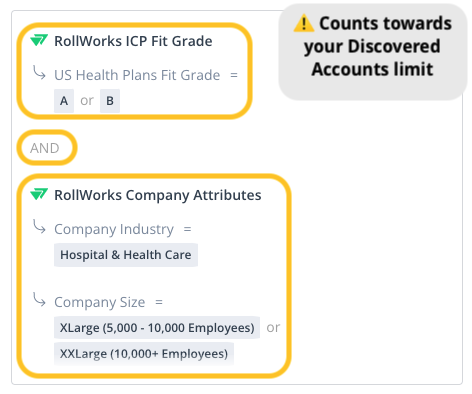This screenshot has width=472, height=394.
Task: Open the RollWorks ICP Fit Grade heading
Action: click(x=133, y=41)
